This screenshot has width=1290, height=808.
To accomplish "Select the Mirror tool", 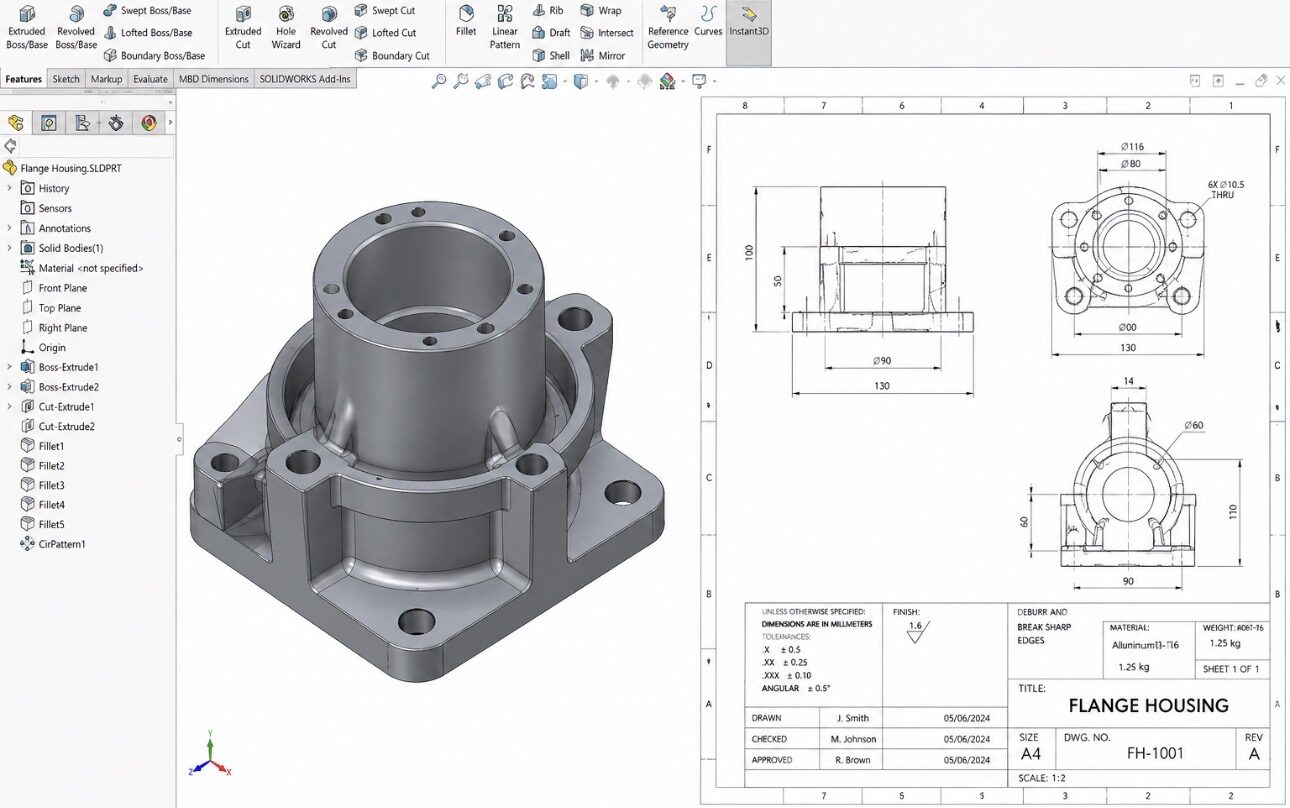I will (602, 56).
